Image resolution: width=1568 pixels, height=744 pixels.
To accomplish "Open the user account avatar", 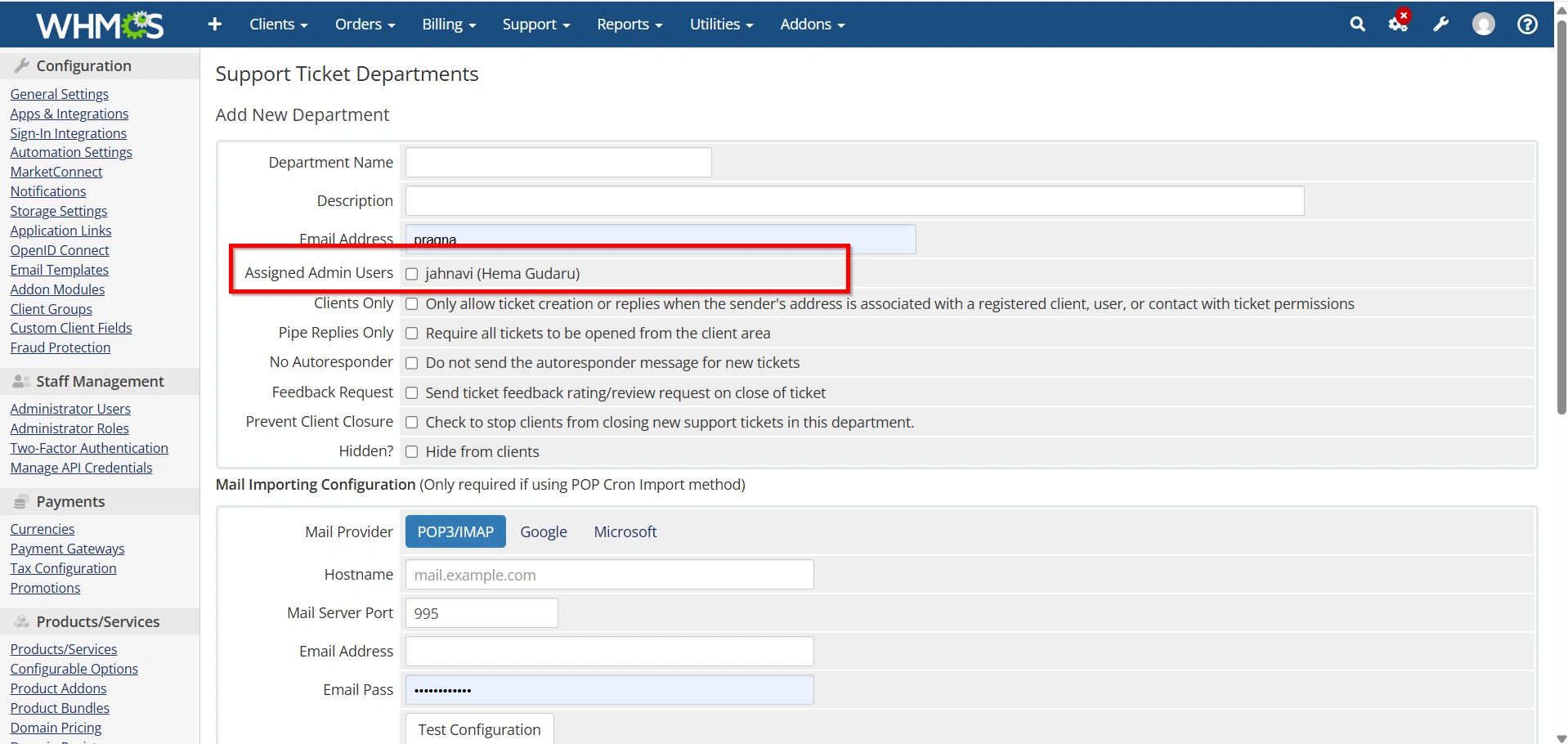I will click(x=1483, y=25).
